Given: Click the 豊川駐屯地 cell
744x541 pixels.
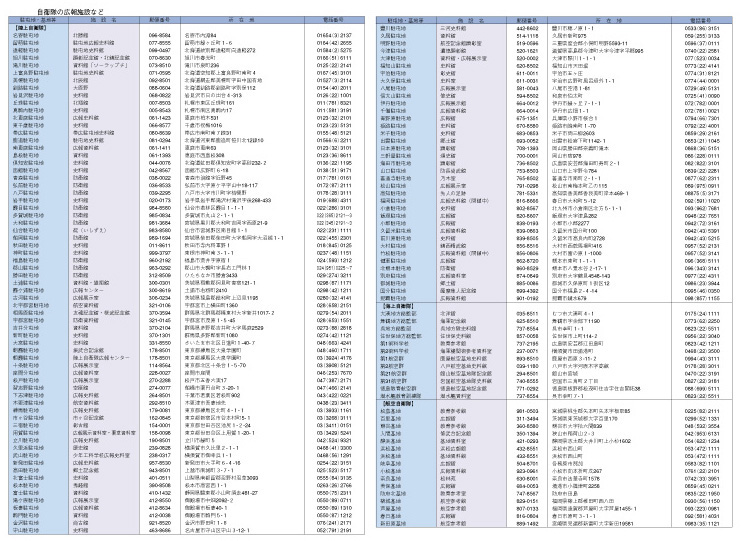Looking at the screenshot, I should [x=393, y=28].
